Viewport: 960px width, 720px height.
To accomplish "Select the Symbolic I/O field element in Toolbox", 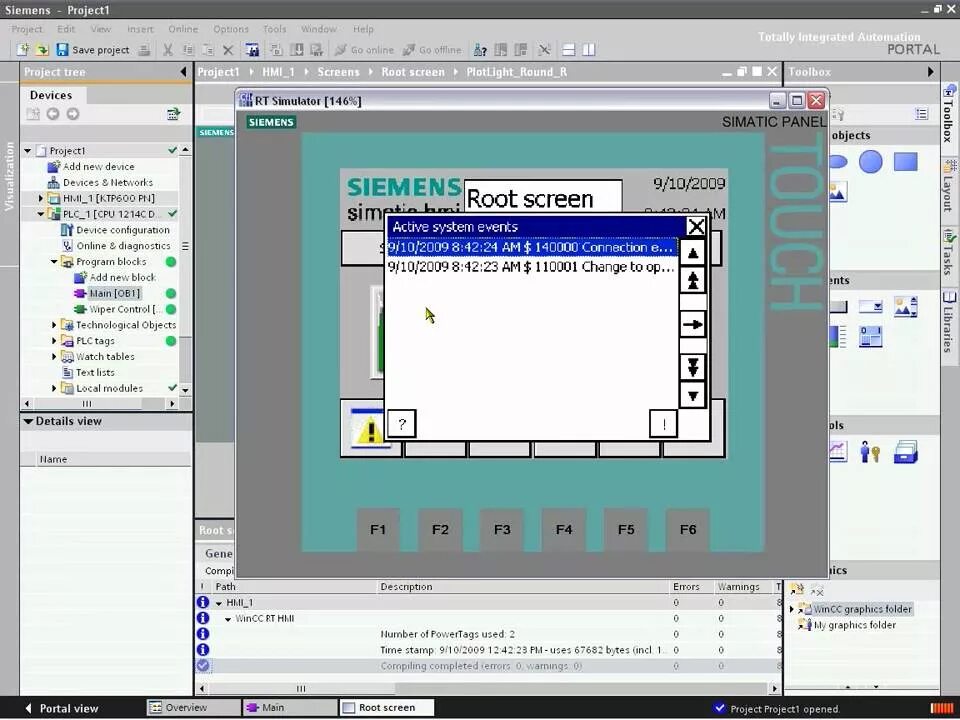I will [870, 307].
